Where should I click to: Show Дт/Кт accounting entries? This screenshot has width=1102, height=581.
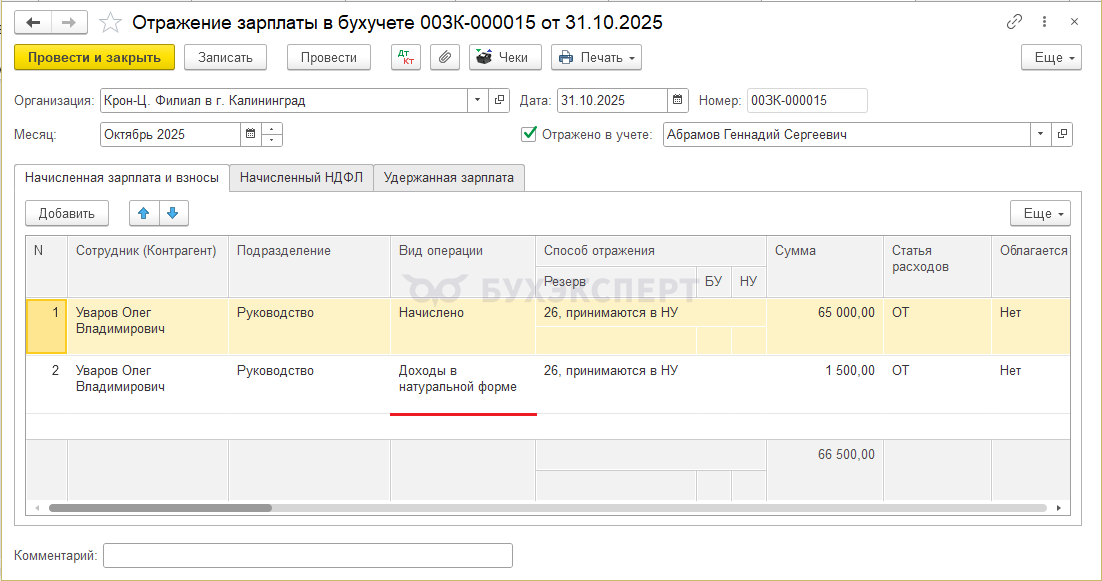[406, 58]
